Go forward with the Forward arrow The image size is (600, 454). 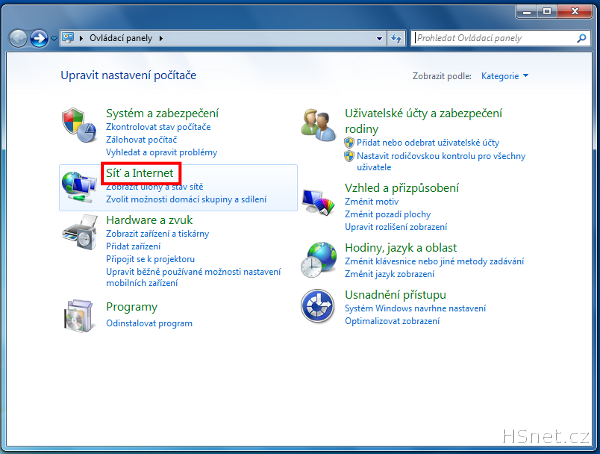click(x=39, y=38)
